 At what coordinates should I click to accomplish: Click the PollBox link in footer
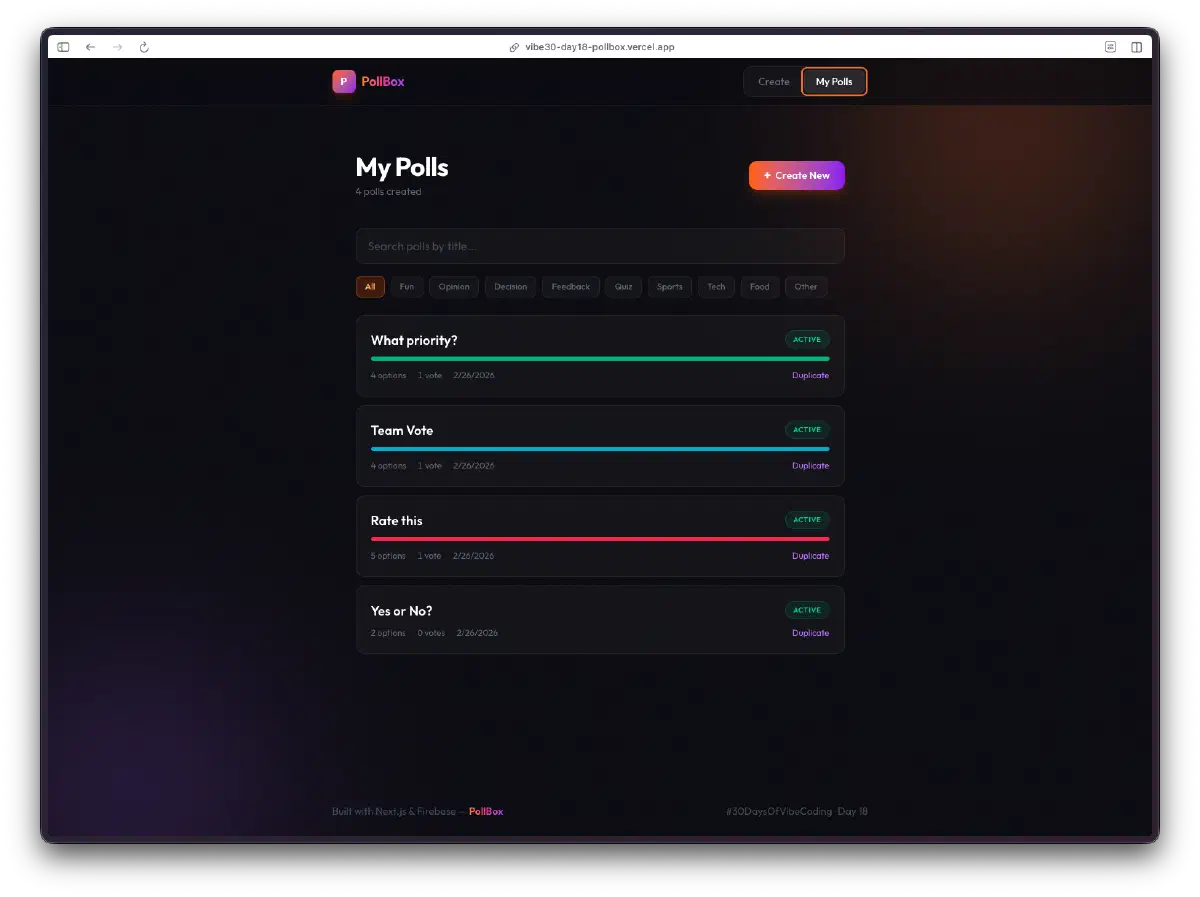tap(486, 812)
